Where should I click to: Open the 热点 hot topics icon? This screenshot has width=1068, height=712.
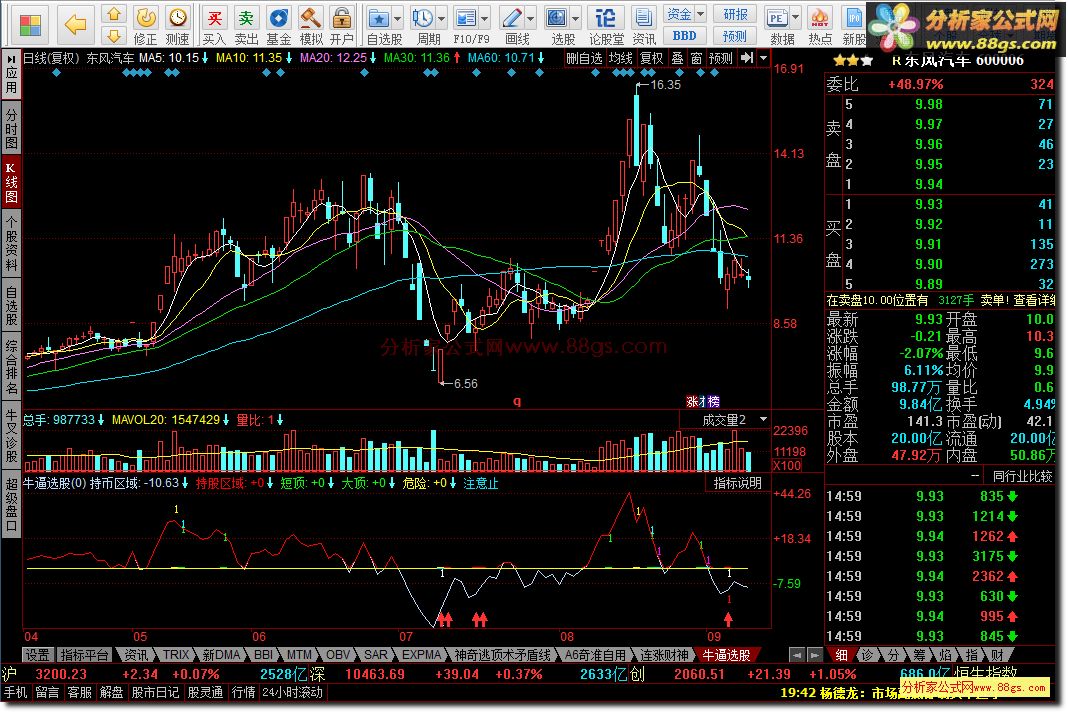(x=820, y=18)
